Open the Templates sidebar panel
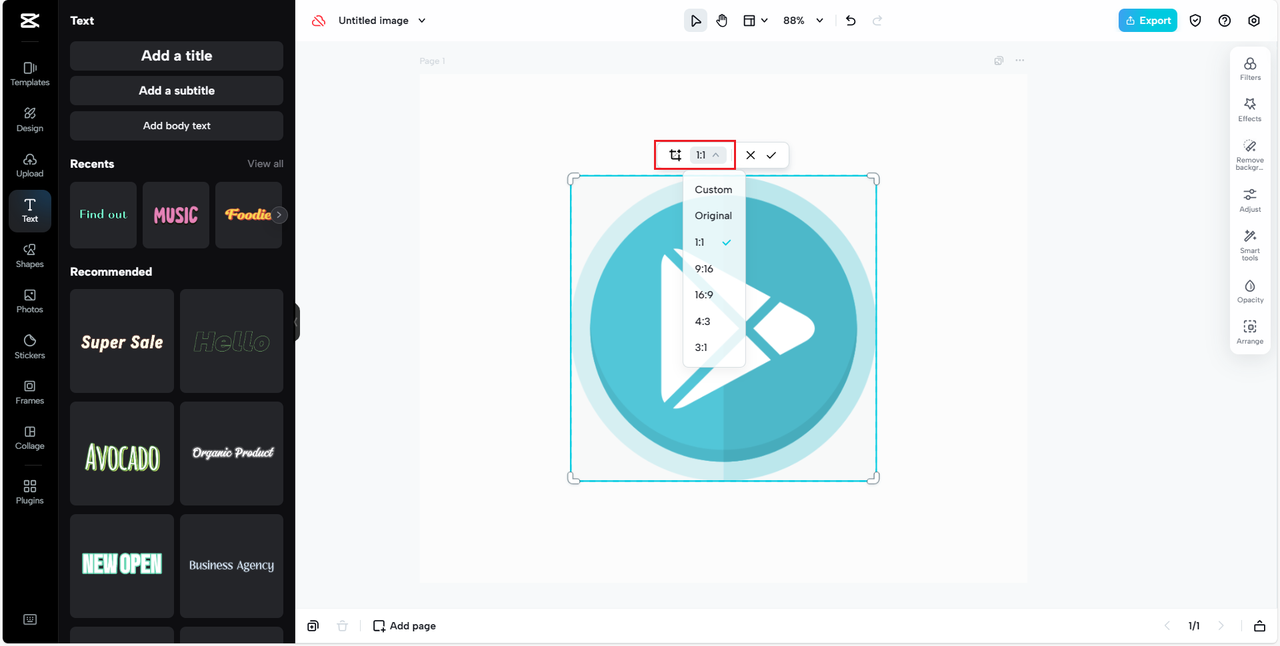 (30, 73)
